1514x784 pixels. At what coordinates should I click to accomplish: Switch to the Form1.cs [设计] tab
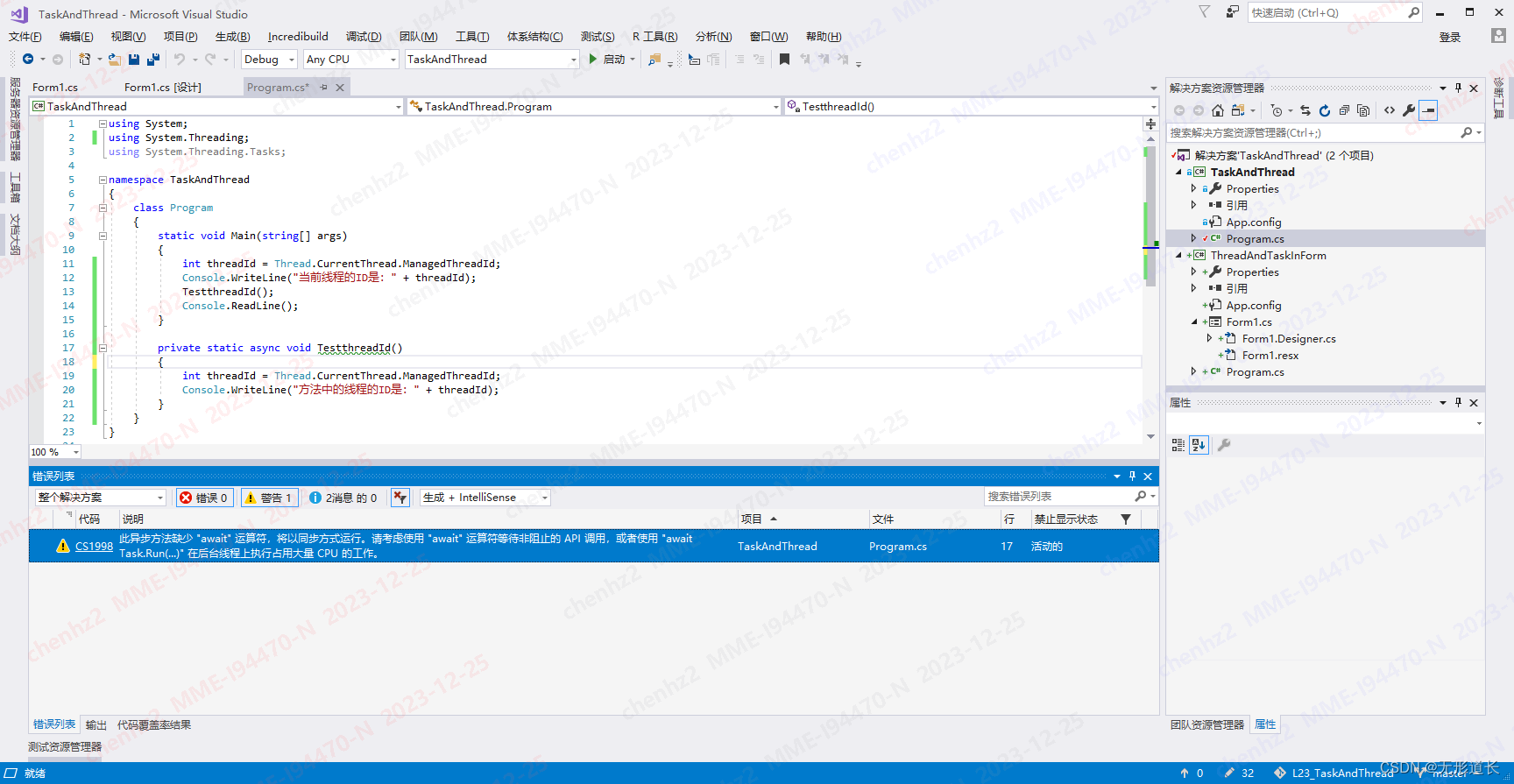[x=163, y=88]
